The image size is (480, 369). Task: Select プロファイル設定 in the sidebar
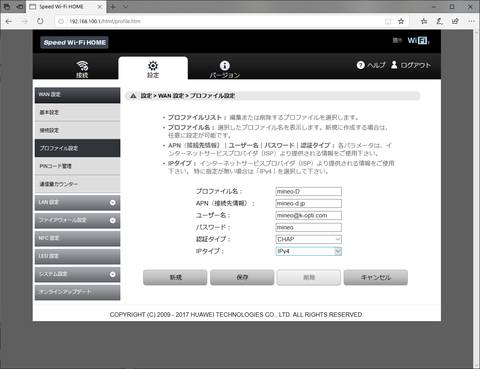click(77, 148)
